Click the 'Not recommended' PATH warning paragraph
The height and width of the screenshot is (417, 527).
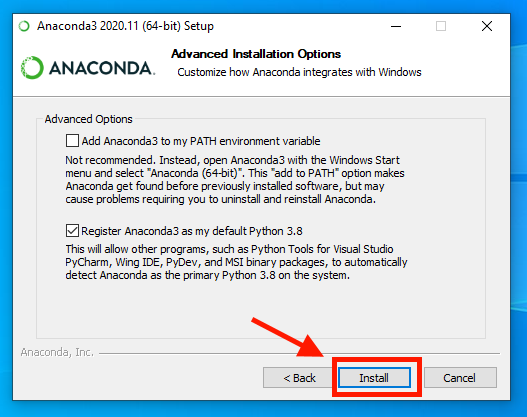point(235,179)
